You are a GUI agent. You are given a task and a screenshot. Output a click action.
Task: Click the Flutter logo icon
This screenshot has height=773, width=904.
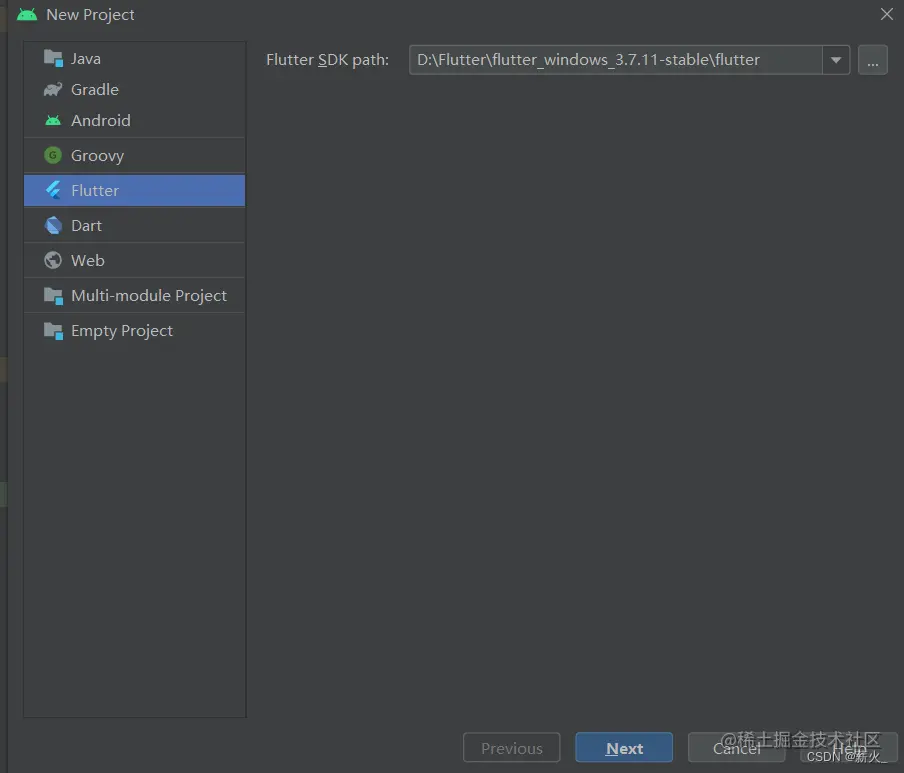[53, 190]
